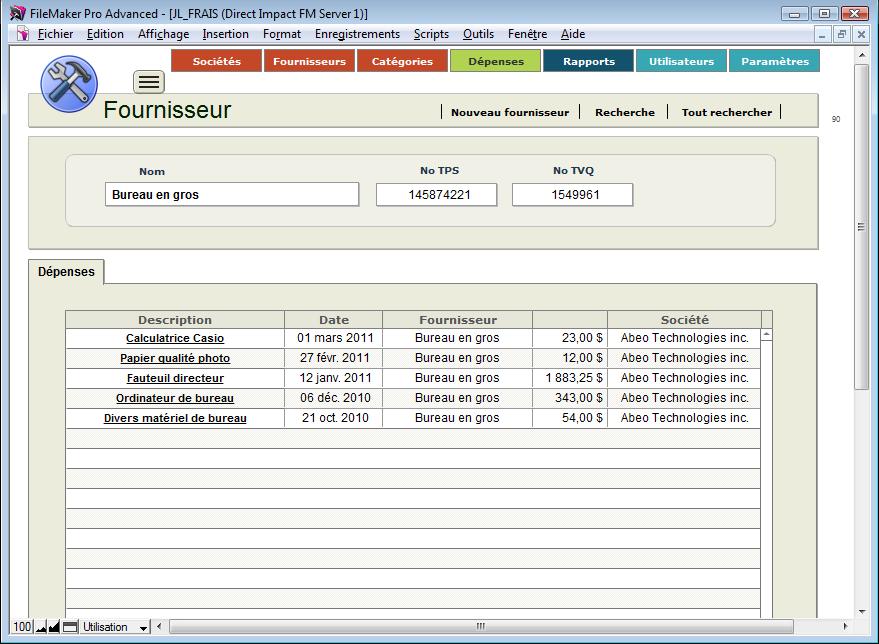Open the Ordinateur de bureau link
Viewport: 879px width, 644px height.
click(x=175, y=398)
